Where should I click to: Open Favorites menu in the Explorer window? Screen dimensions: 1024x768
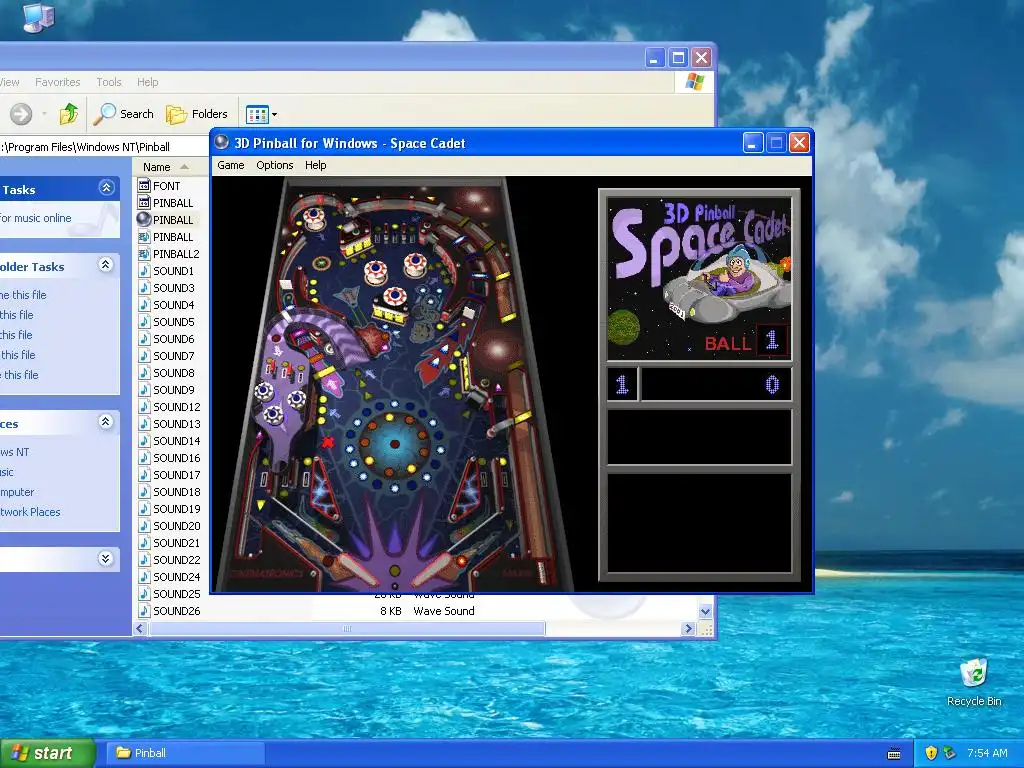(x=57, y=82)
